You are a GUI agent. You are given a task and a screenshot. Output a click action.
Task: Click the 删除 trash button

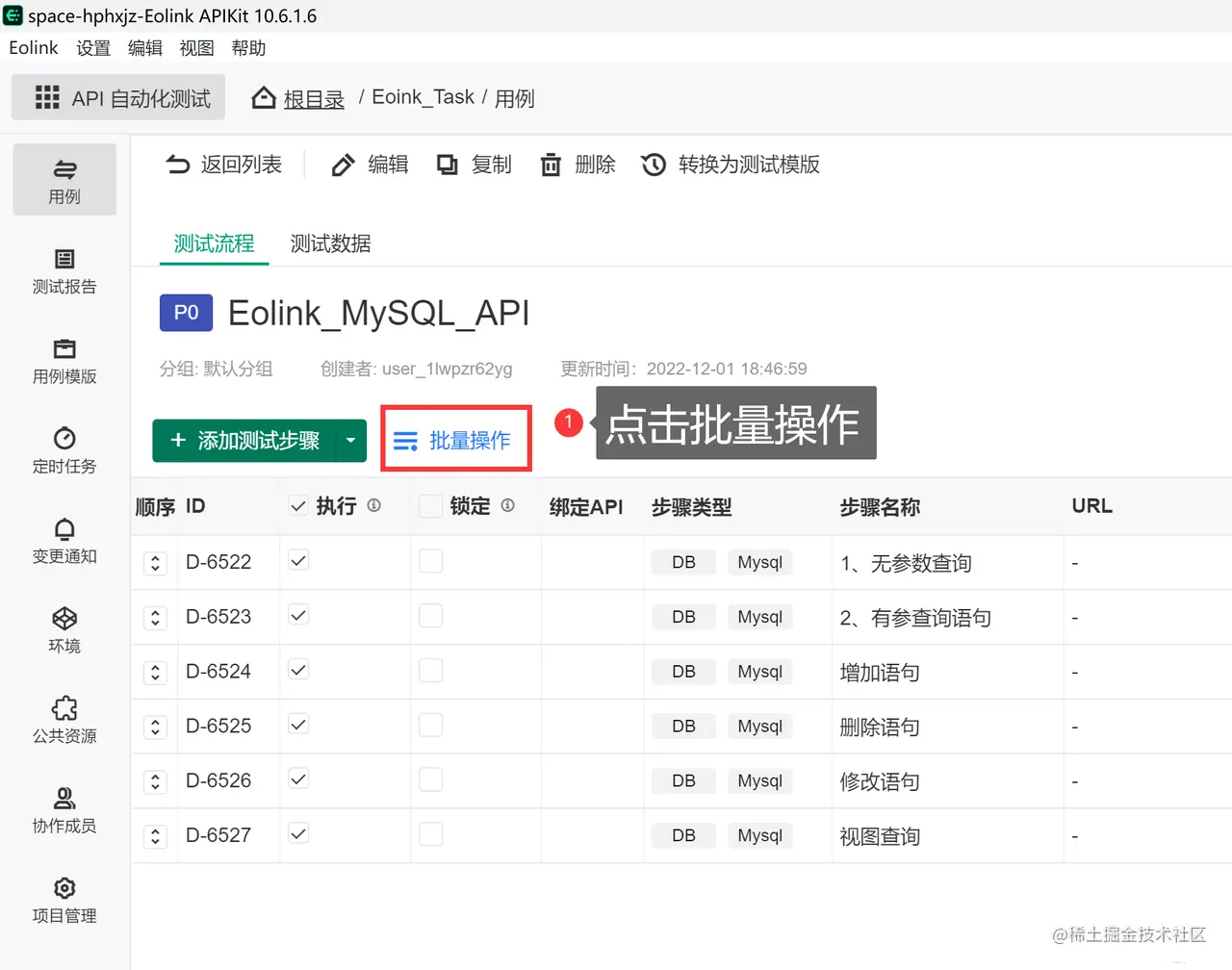click(577, 165)
